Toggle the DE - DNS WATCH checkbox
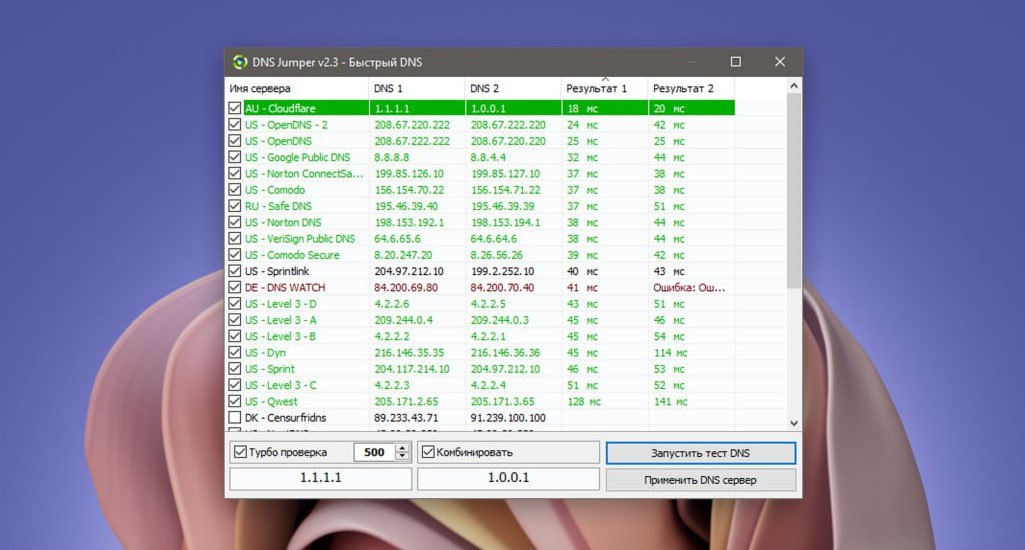 click(x=235, y=287)
